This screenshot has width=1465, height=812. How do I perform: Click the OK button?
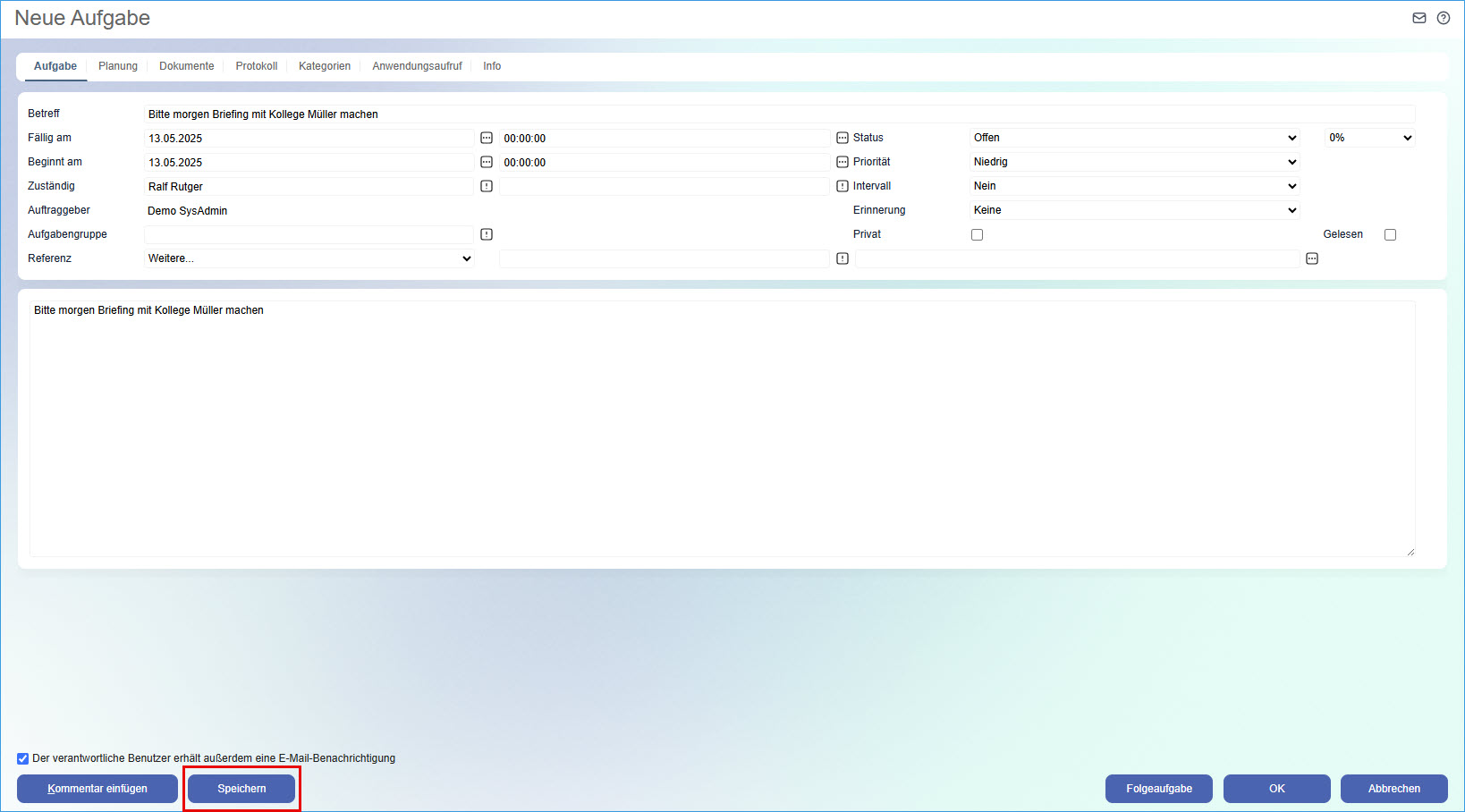pyautogui.click(x=1277, y=789)
